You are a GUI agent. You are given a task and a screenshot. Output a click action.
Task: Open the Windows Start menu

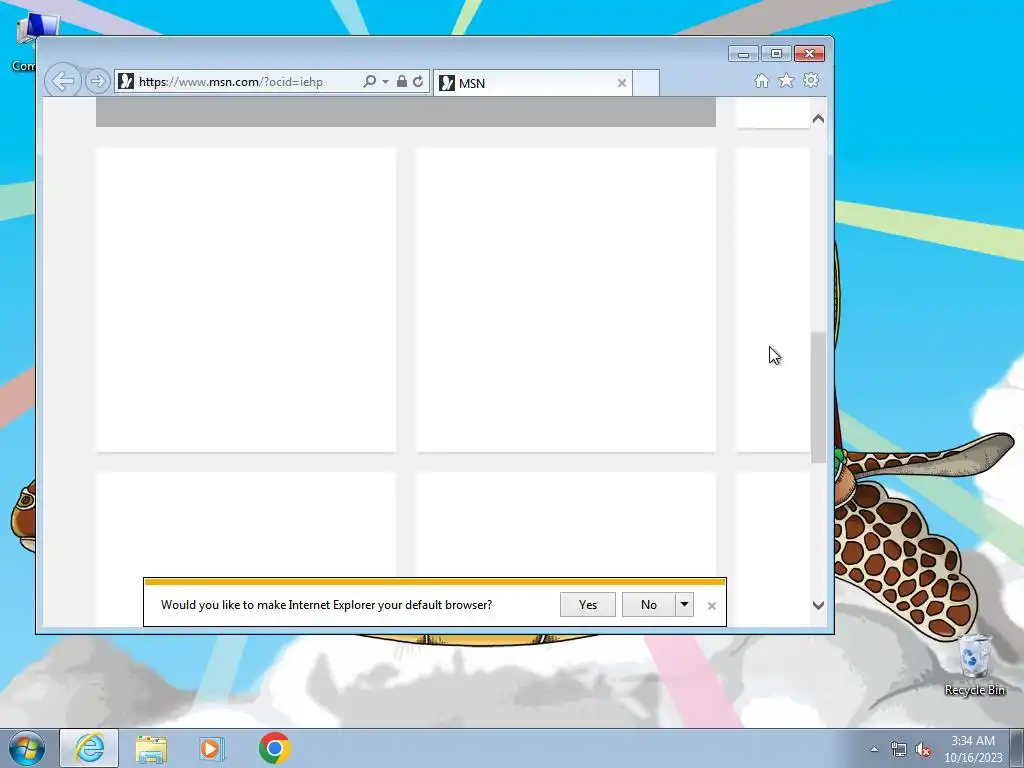coord(27,748)
